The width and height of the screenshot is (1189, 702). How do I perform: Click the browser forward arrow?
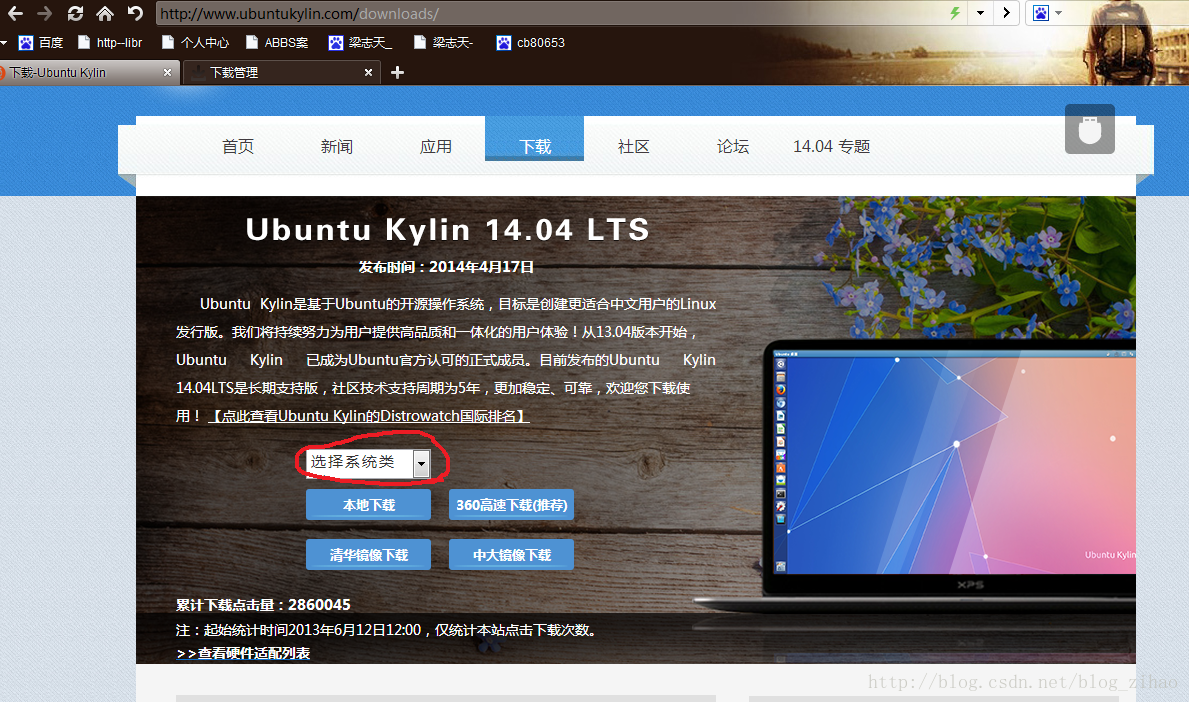(x=45, y=13)
